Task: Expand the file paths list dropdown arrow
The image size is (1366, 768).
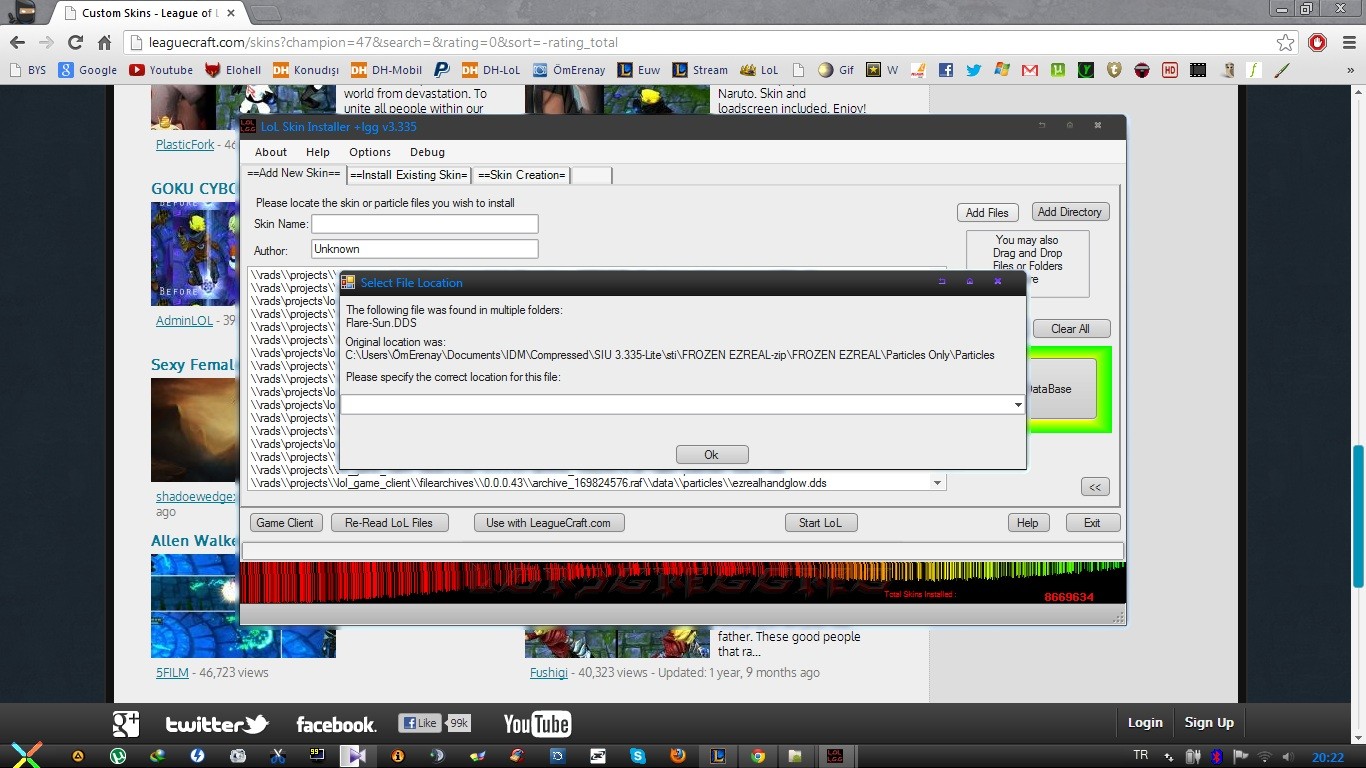Action: pos(937,483)
